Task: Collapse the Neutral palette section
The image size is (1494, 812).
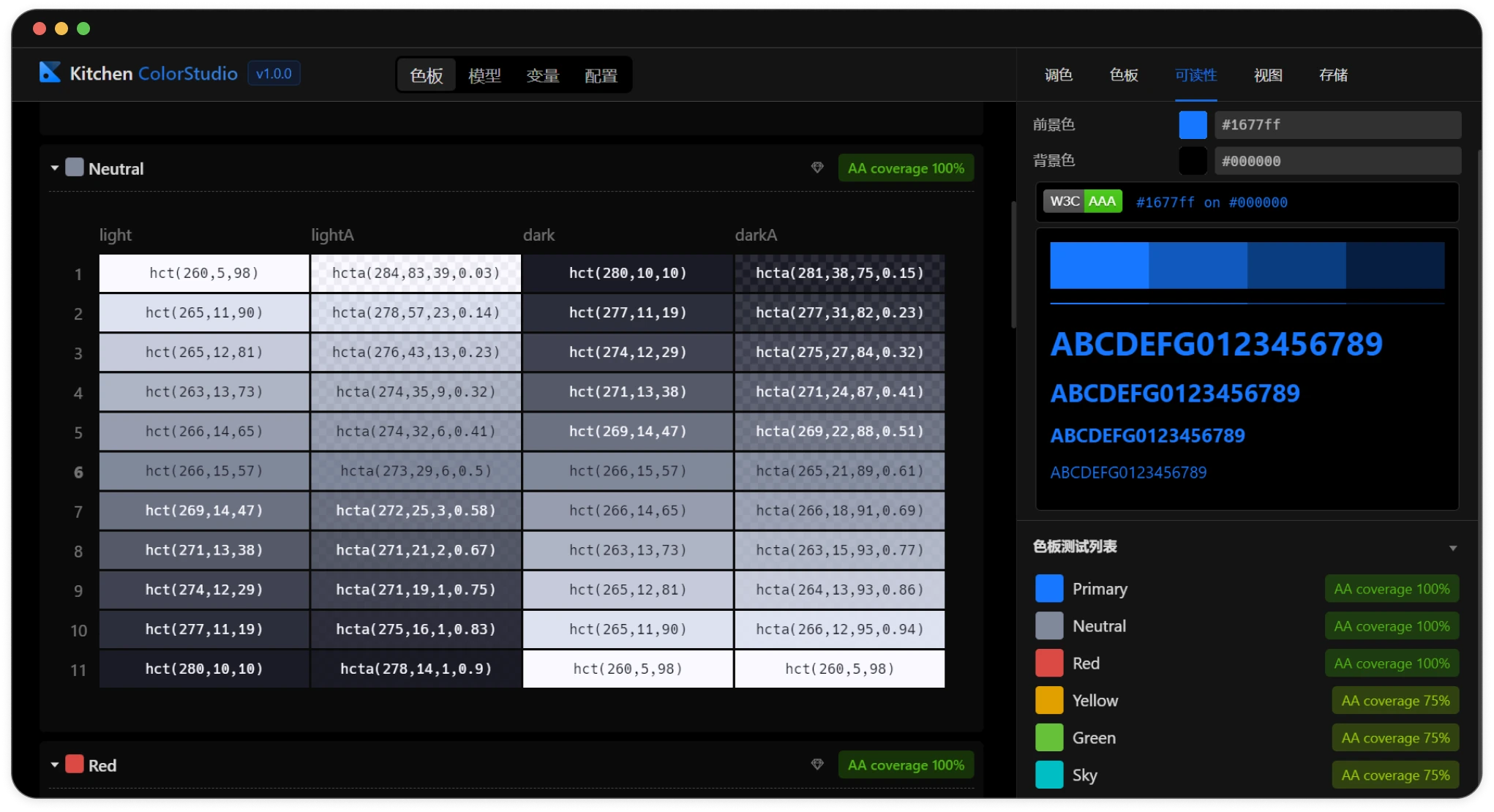Action: (x=55, y=168)
